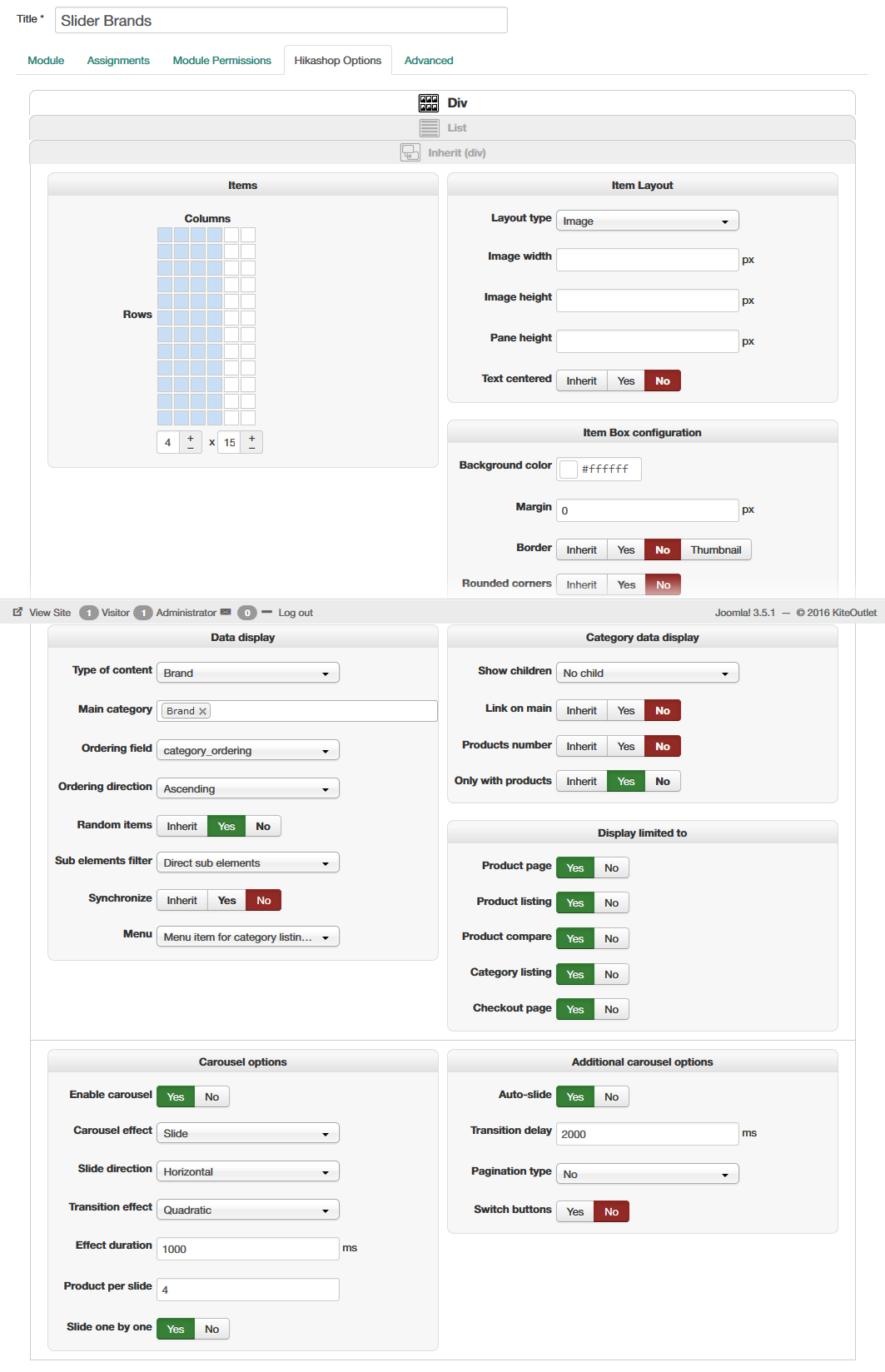
Task: Click the View Site link
Action: (x=50, y=613)
